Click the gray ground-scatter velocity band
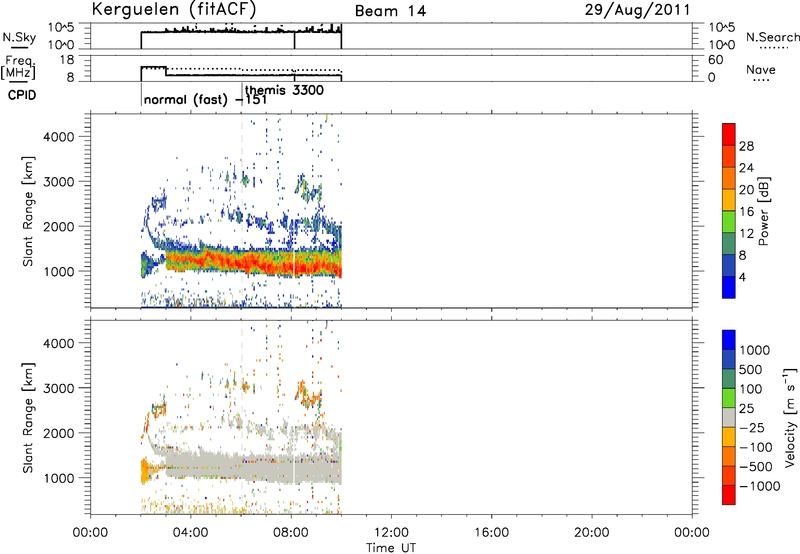Viewport: 800px width, 554px height. pyautogui.click(x=255, y=467)
